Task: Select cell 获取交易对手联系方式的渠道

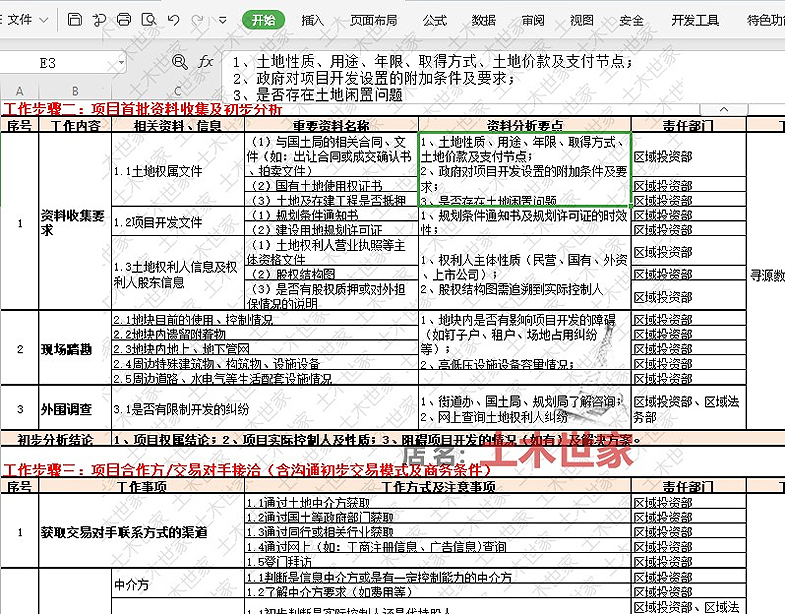Action: [142, 532]
